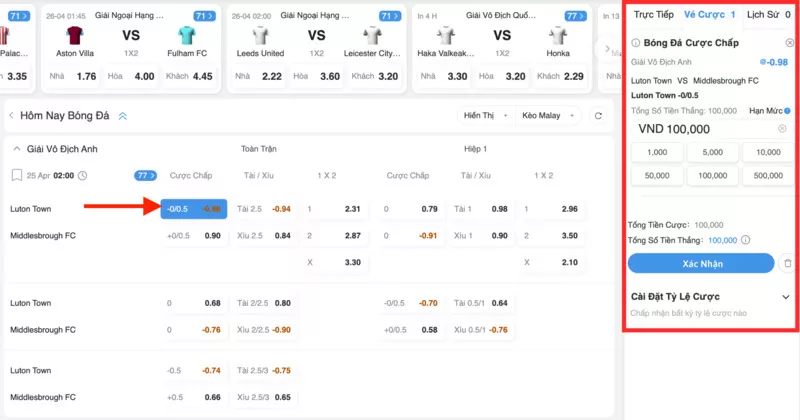Select quick stake 50,000
The height and width of the screenshot is (420, 800).
(x=657, y=176)
